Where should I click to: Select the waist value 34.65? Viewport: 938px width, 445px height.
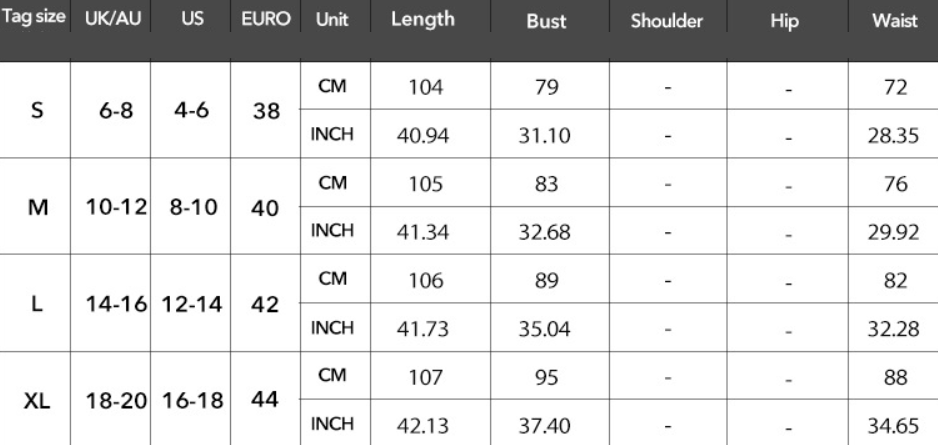[x=893, y=426]
